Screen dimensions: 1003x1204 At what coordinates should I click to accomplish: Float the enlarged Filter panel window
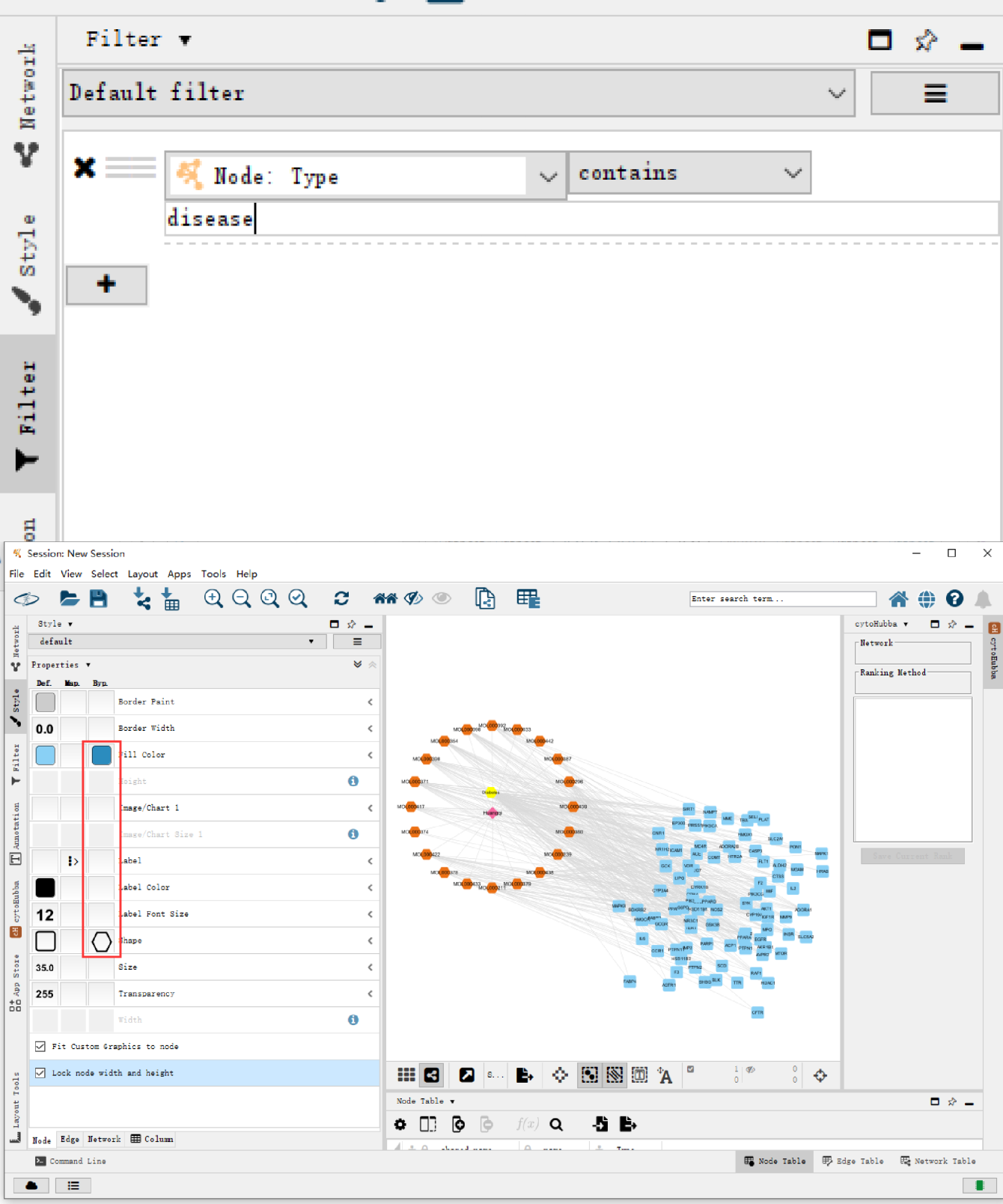click(x=879, y=40)
